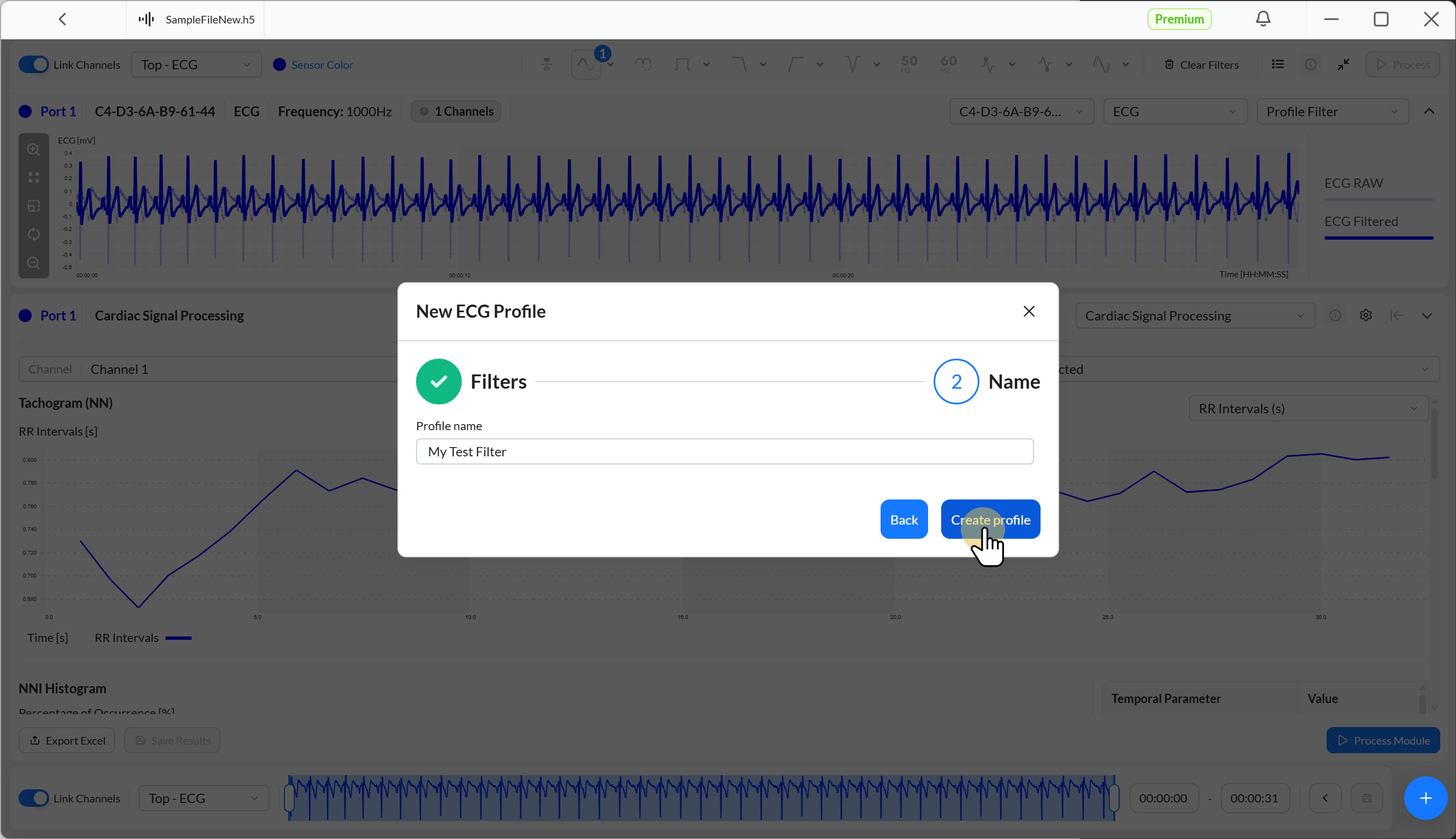1456x839 pixels.
Task: Zoom out on ECG chart
Action: point(33,263)
